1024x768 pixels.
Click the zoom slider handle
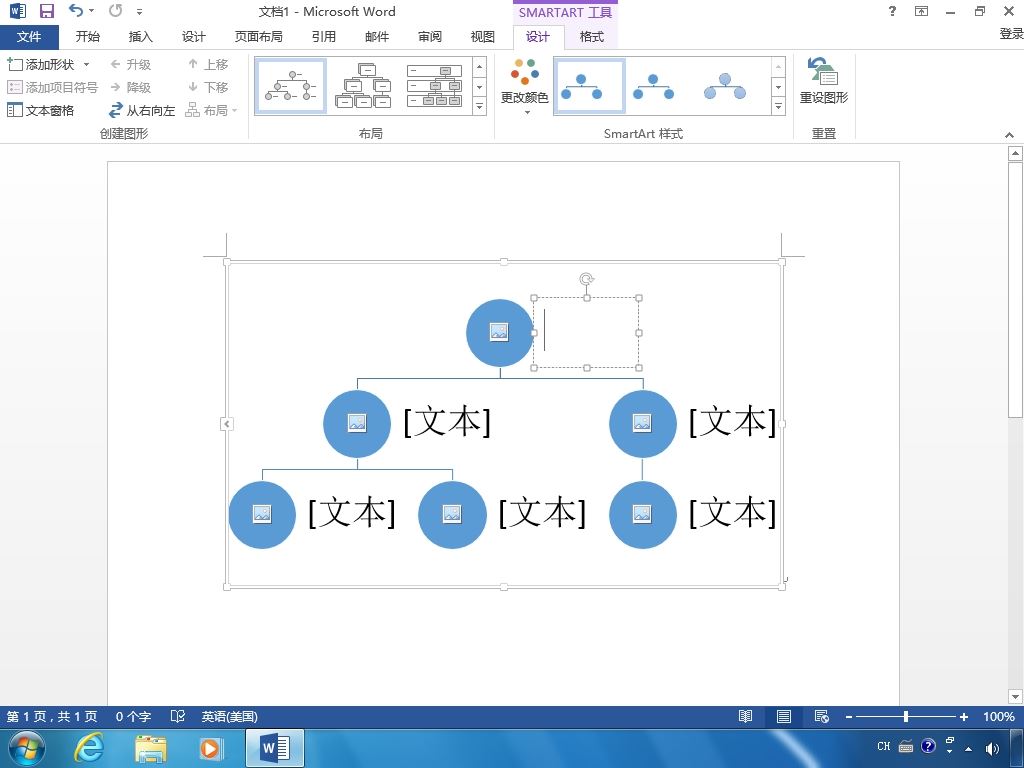click(906, 716)
